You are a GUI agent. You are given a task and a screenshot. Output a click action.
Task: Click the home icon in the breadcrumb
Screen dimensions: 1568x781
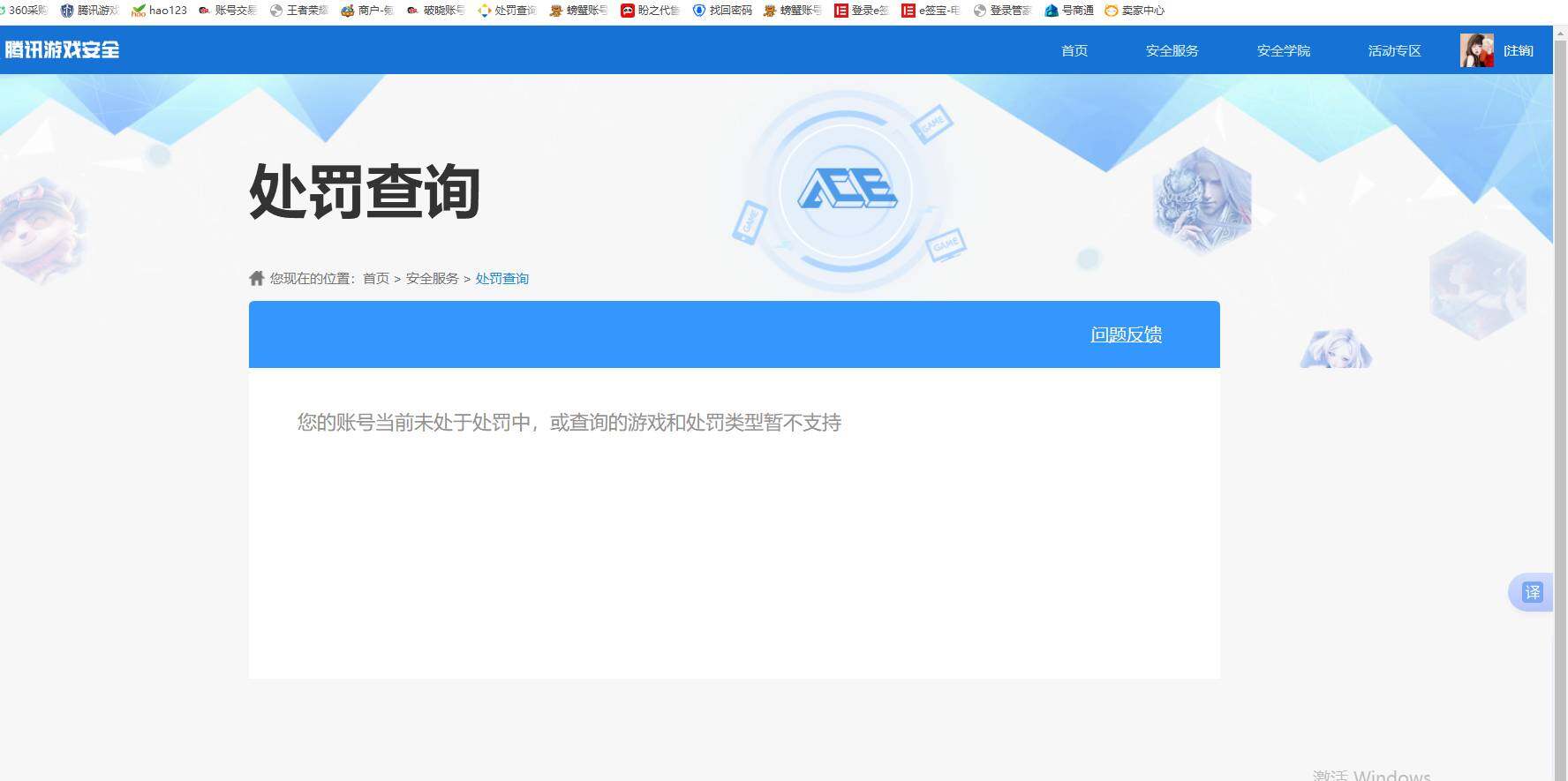click(257, 278)
